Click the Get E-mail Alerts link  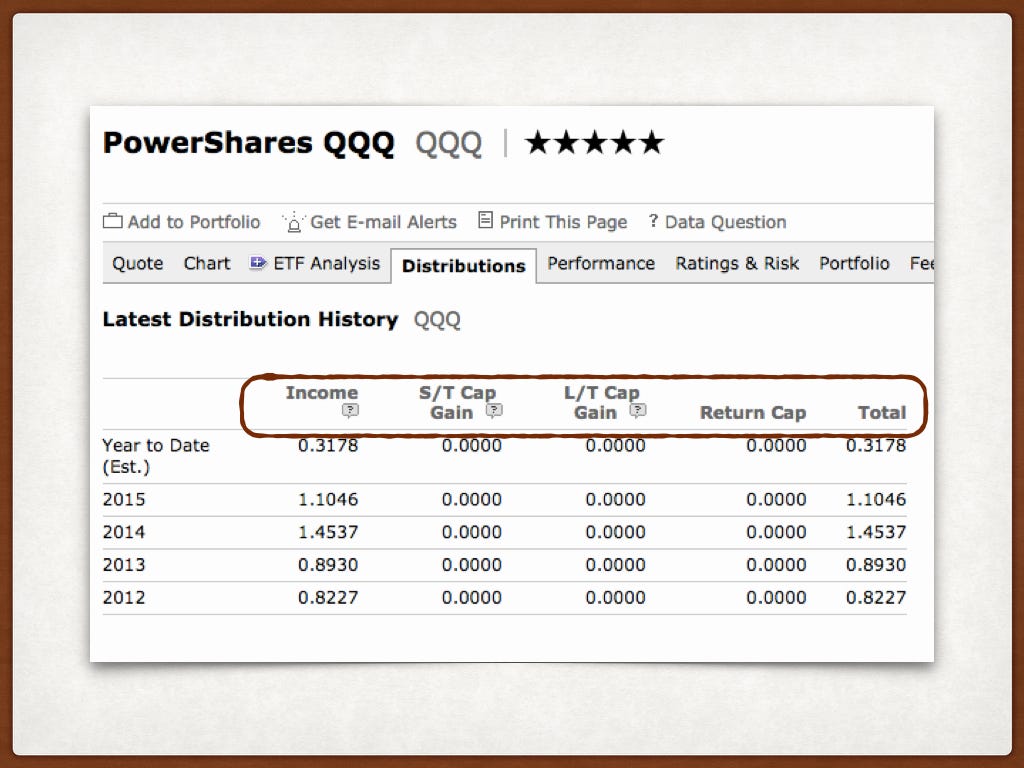[383, 222]
